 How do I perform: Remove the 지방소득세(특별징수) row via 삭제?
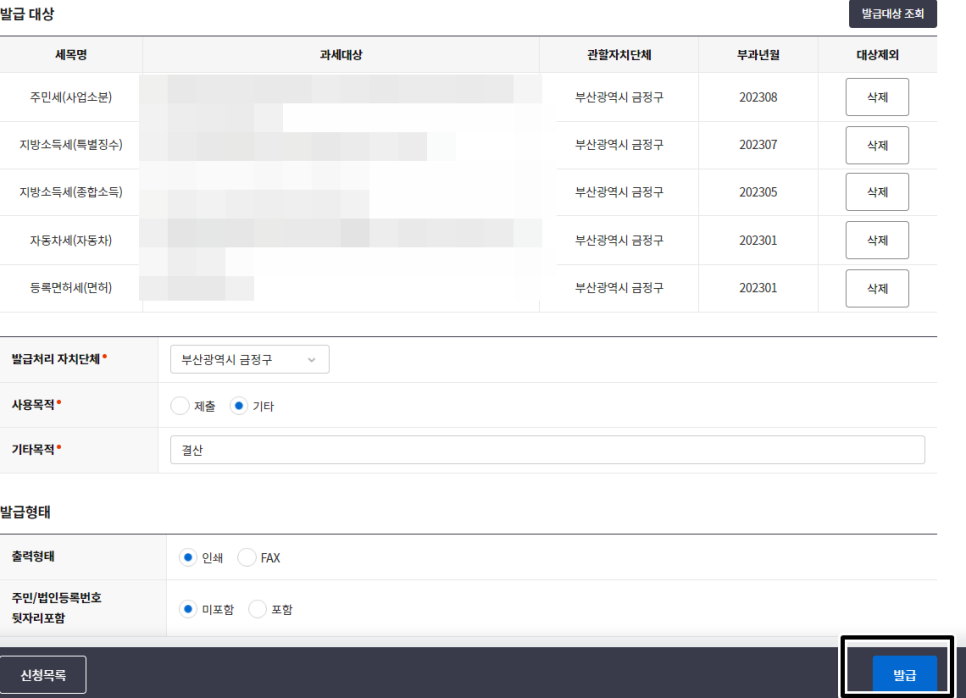[876, 145]
